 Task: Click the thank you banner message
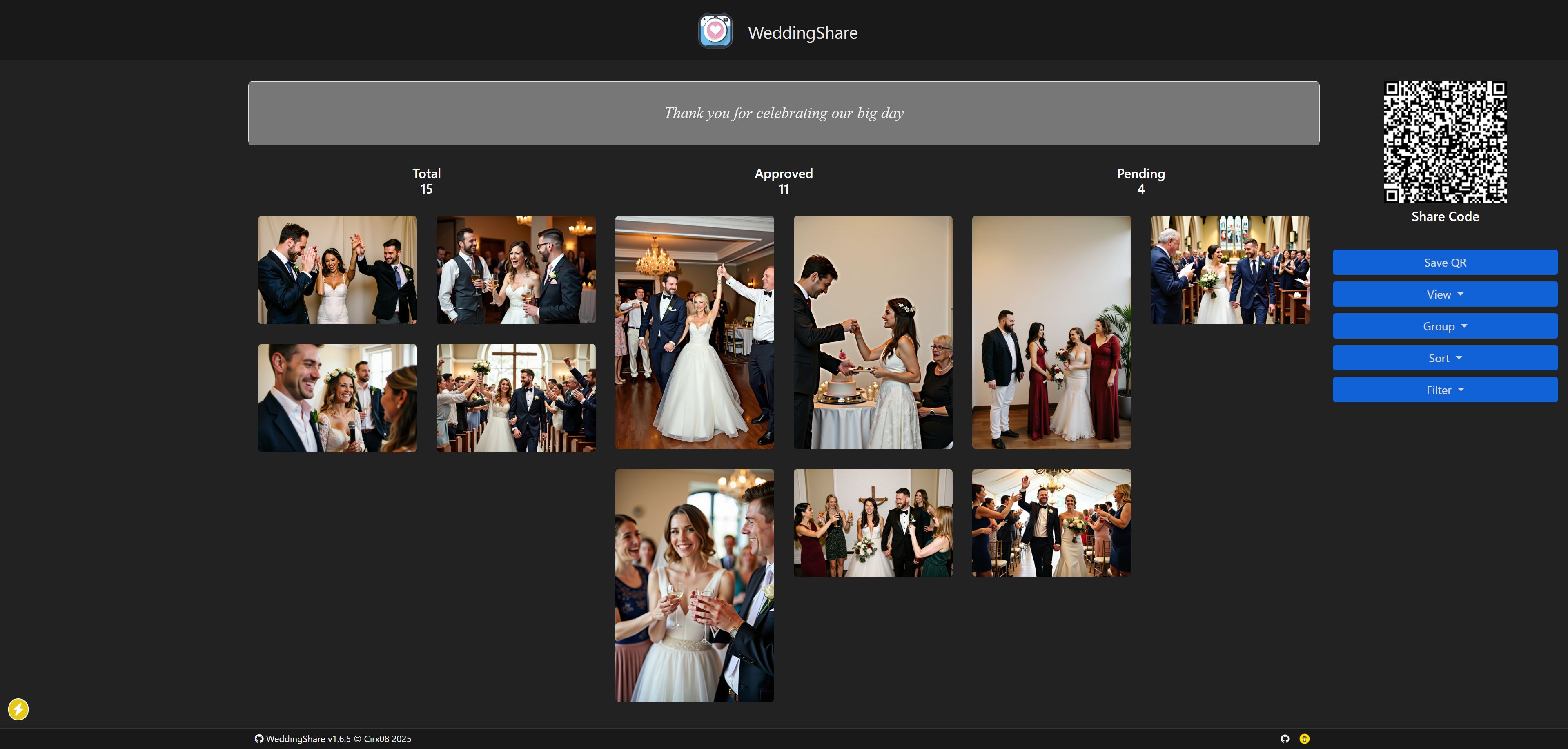pyautogui.click(x=784, y=113)
